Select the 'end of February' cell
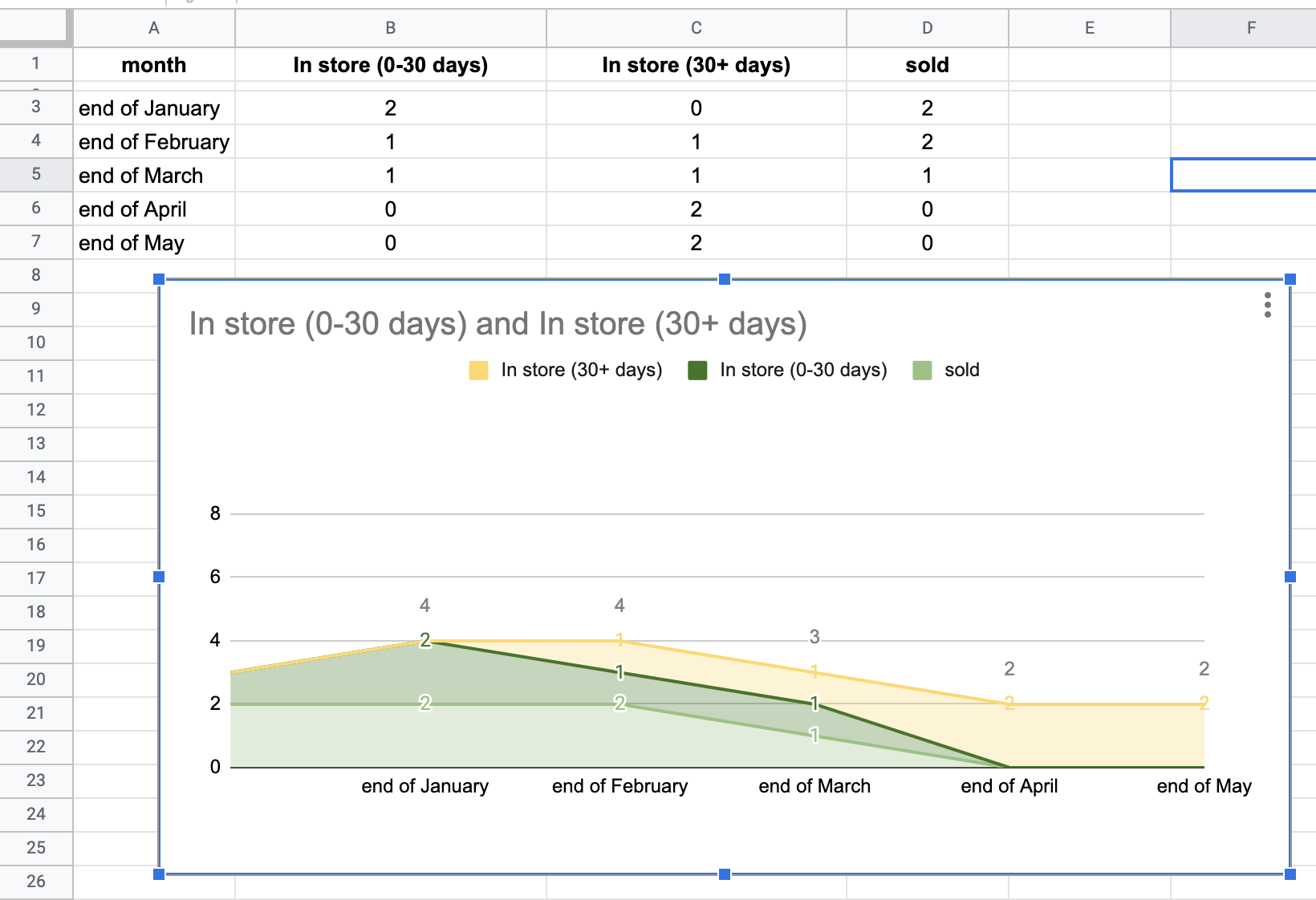 (154, 142)
